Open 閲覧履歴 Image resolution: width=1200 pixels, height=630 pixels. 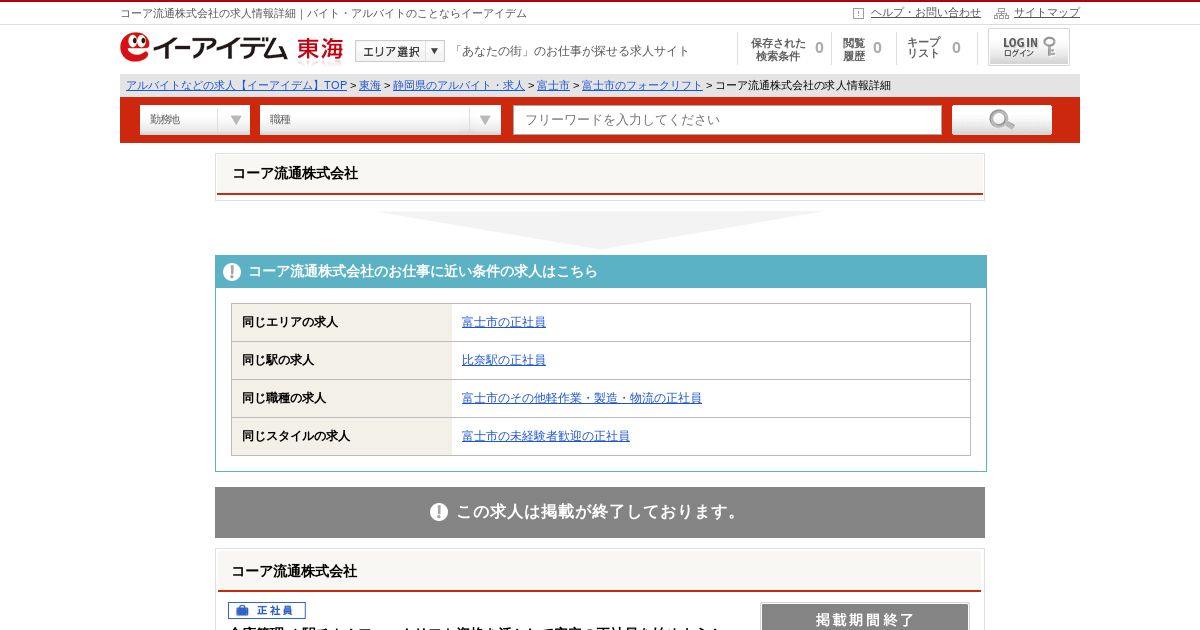click(x=862, y=49)
